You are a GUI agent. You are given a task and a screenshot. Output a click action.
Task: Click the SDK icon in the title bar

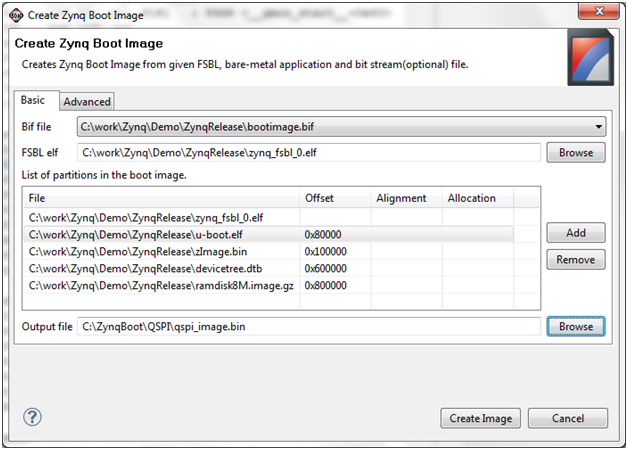pos(16,15)
